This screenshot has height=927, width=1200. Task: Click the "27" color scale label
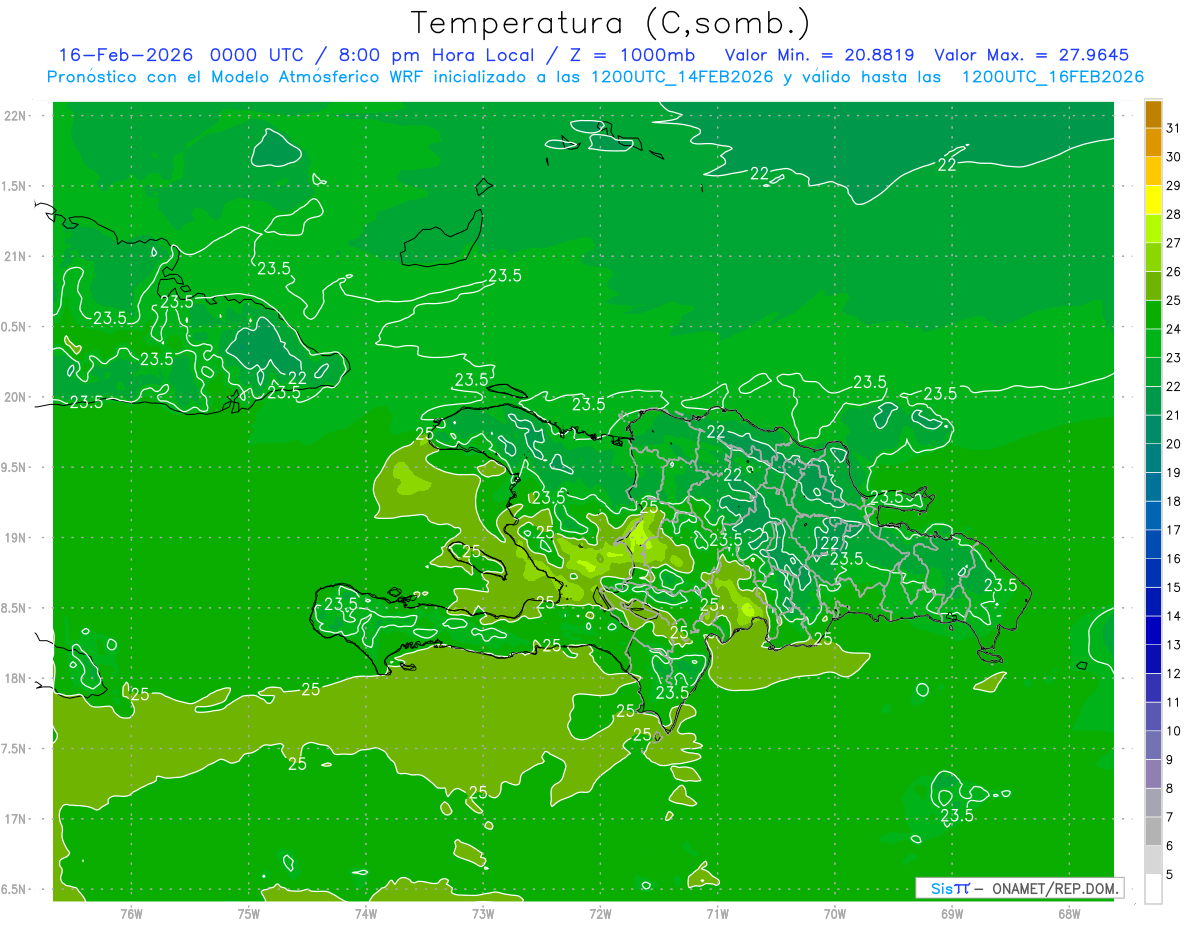click(1174, 243)
